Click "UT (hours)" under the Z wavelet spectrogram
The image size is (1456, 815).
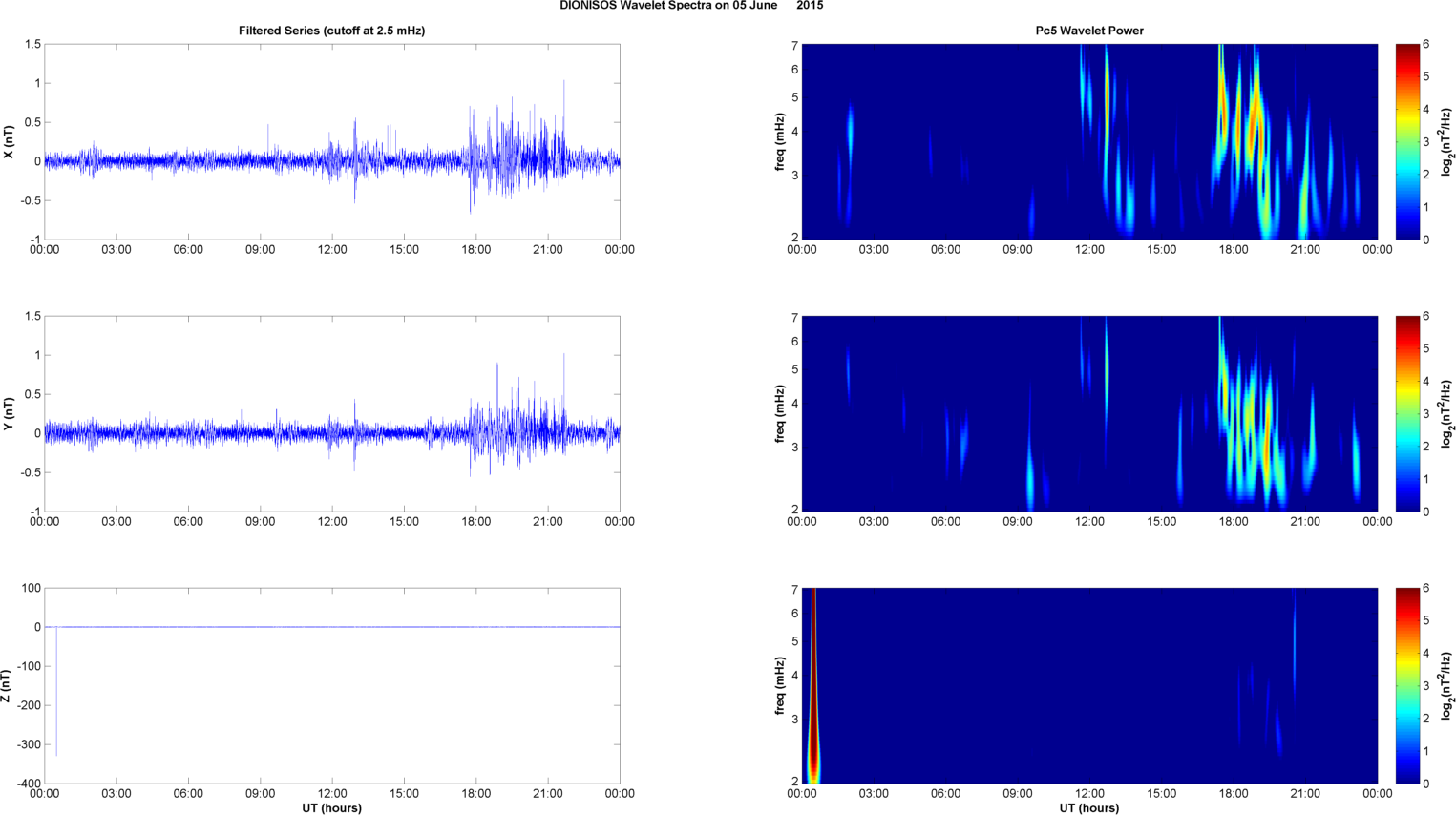(x=1089, y=808)
